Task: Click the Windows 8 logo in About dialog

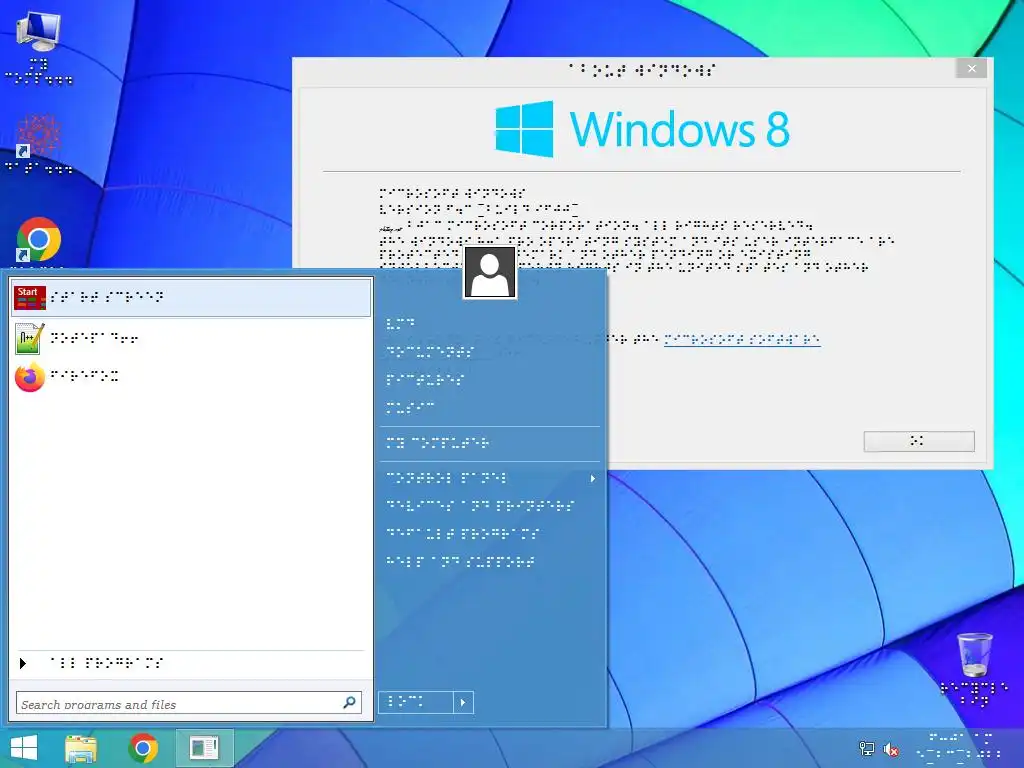Action: click(x=642, y=129)
